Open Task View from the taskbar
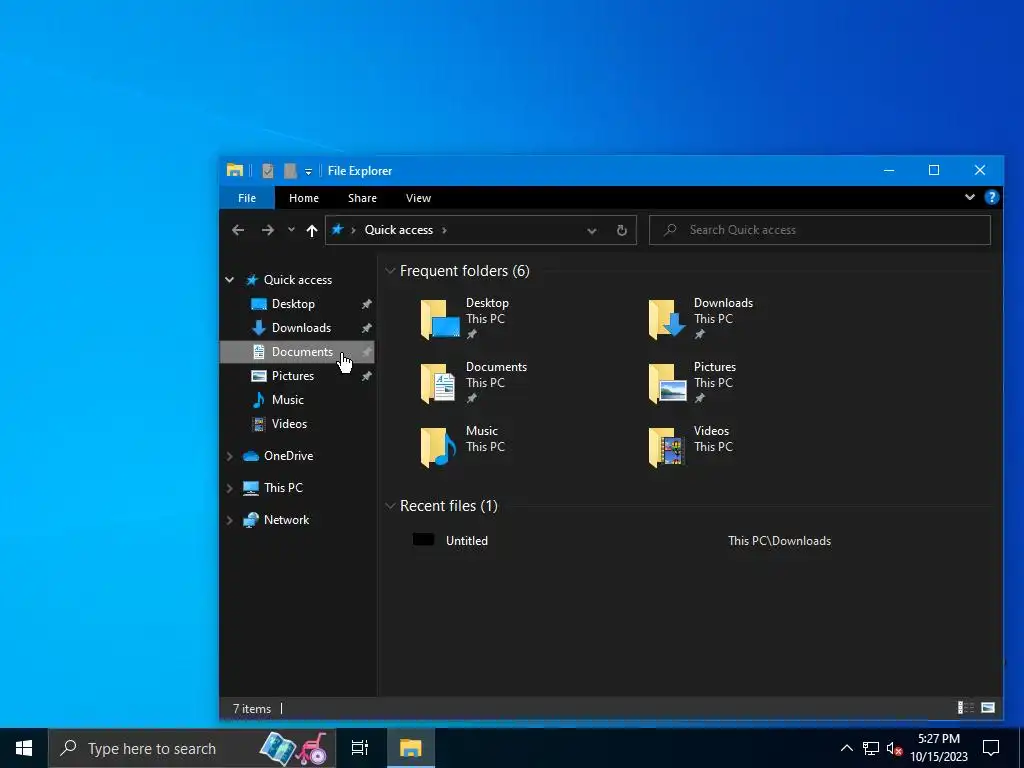 click(360, 748)
